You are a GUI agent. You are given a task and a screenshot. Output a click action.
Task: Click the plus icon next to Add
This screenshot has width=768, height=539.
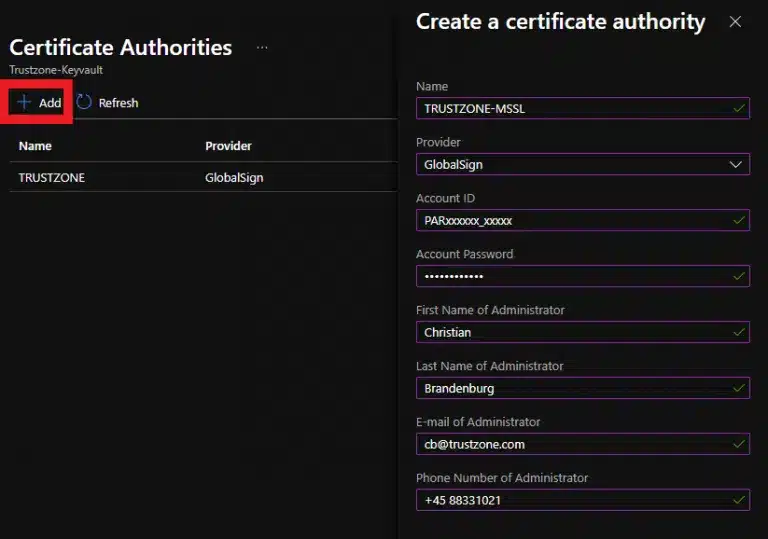(24, 102)
